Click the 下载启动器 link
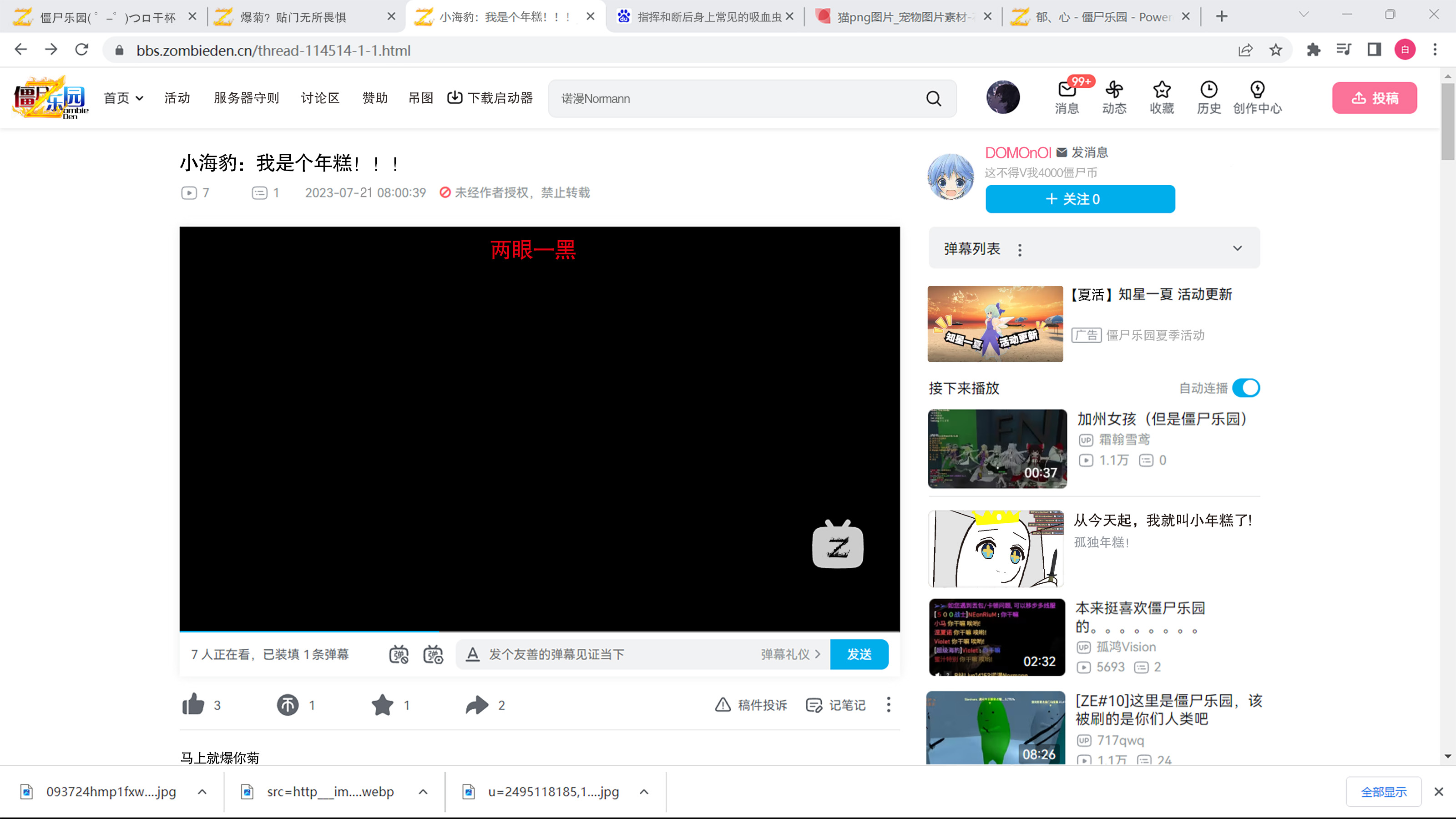The image size is (1456, 819). coord(490,98)
